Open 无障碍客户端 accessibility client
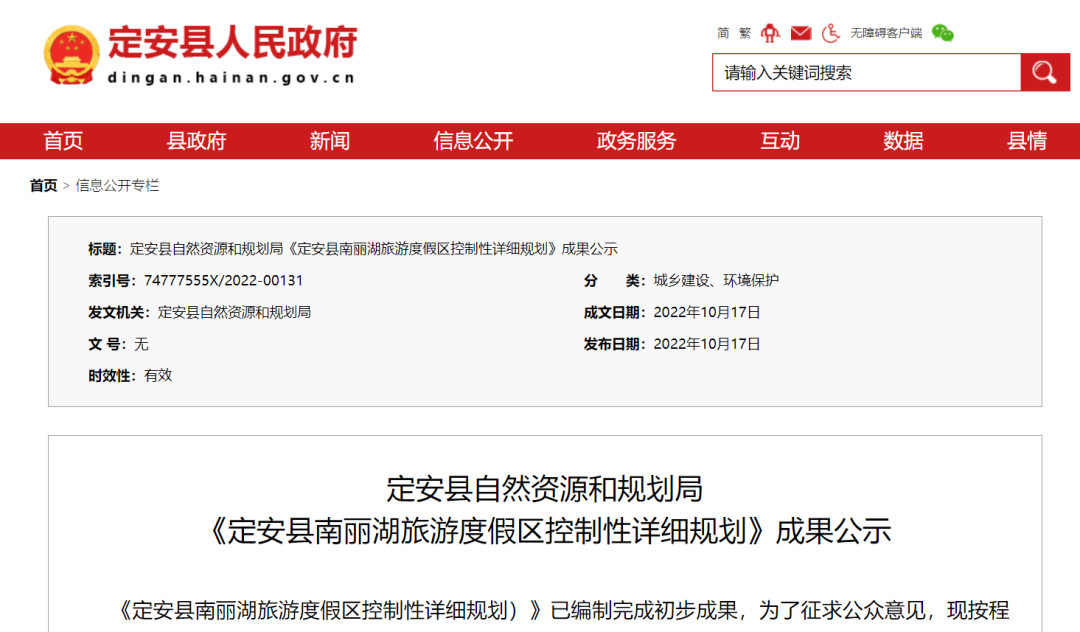 click(x=886, y=33)
